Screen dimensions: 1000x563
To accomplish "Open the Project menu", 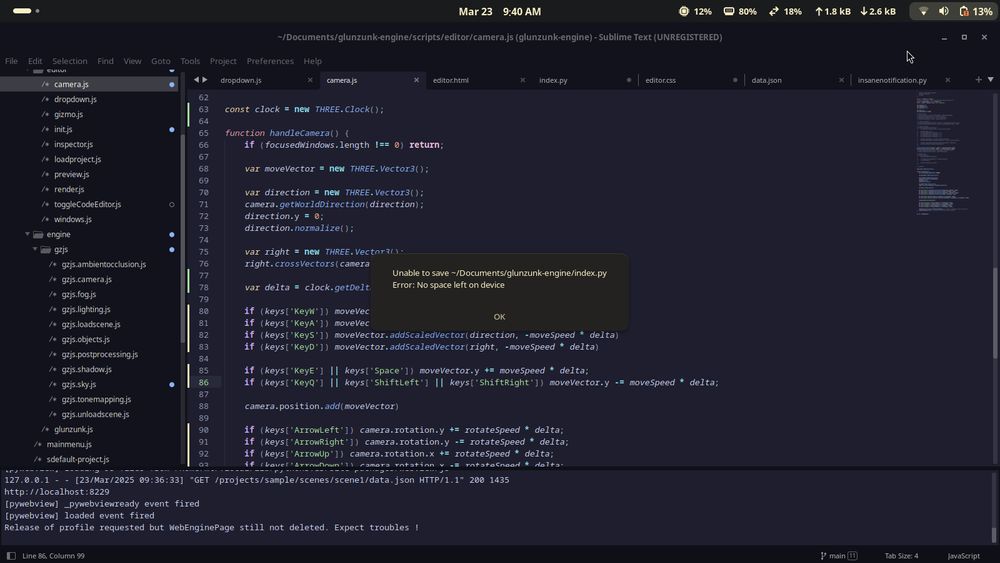I will click(x=223, y=61).
